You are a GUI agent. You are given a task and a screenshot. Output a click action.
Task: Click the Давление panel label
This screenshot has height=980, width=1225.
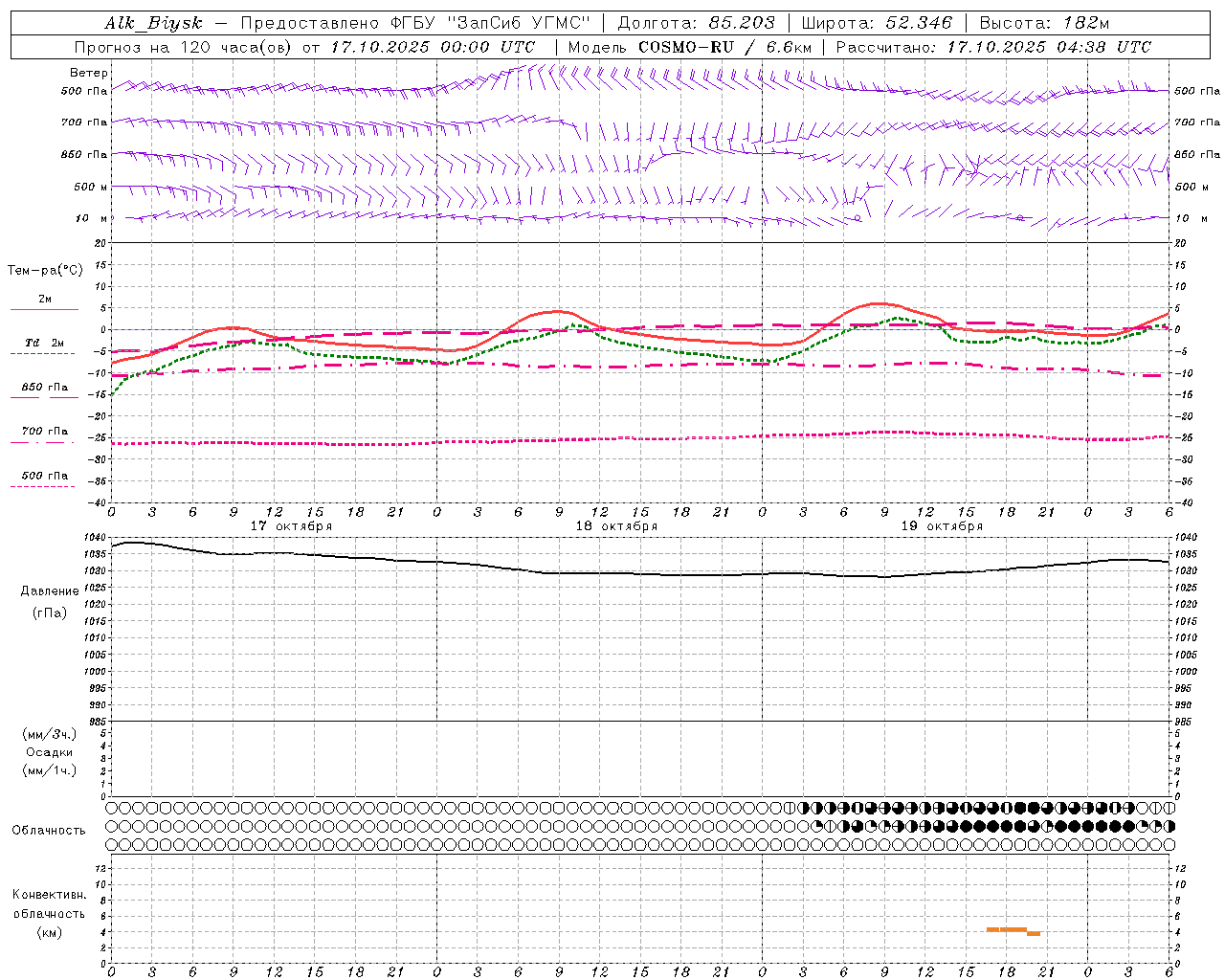click(50, 591)
